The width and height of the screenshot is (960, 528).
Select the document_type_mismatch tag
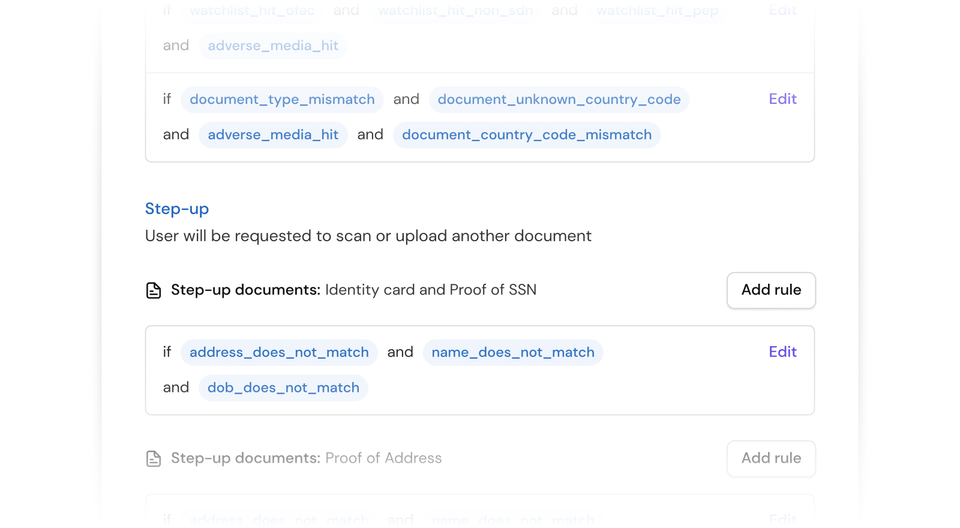[282, 99]
